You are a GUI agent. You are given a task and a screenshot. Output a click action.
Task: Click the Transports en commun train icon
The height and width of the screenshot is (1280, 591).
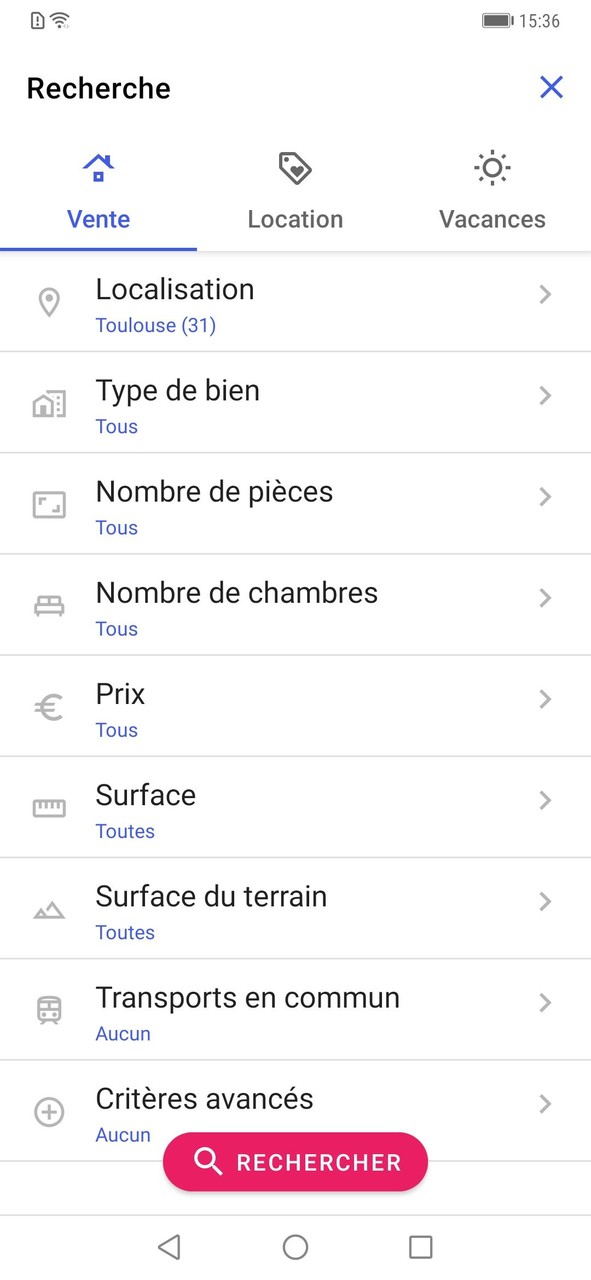[48, 1010]
